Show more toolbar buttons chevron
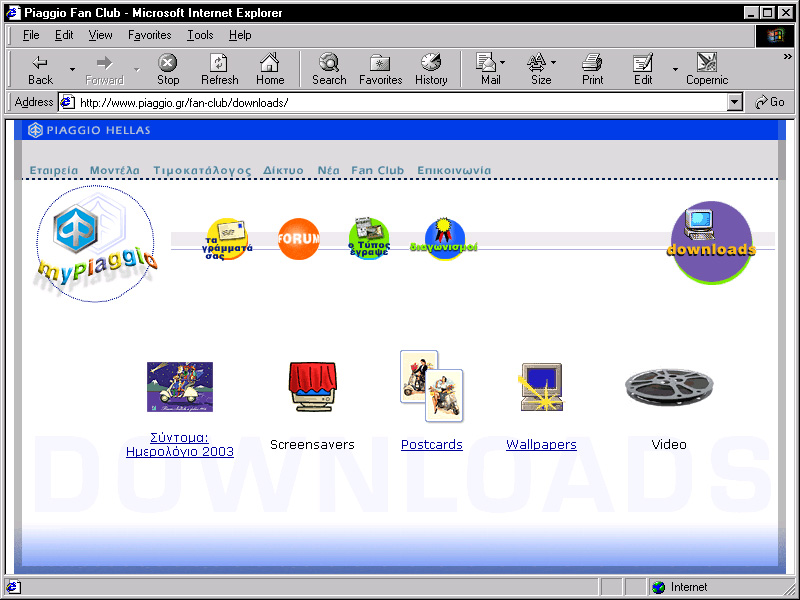Screen dimensions: 800x600 click(788, 56)
